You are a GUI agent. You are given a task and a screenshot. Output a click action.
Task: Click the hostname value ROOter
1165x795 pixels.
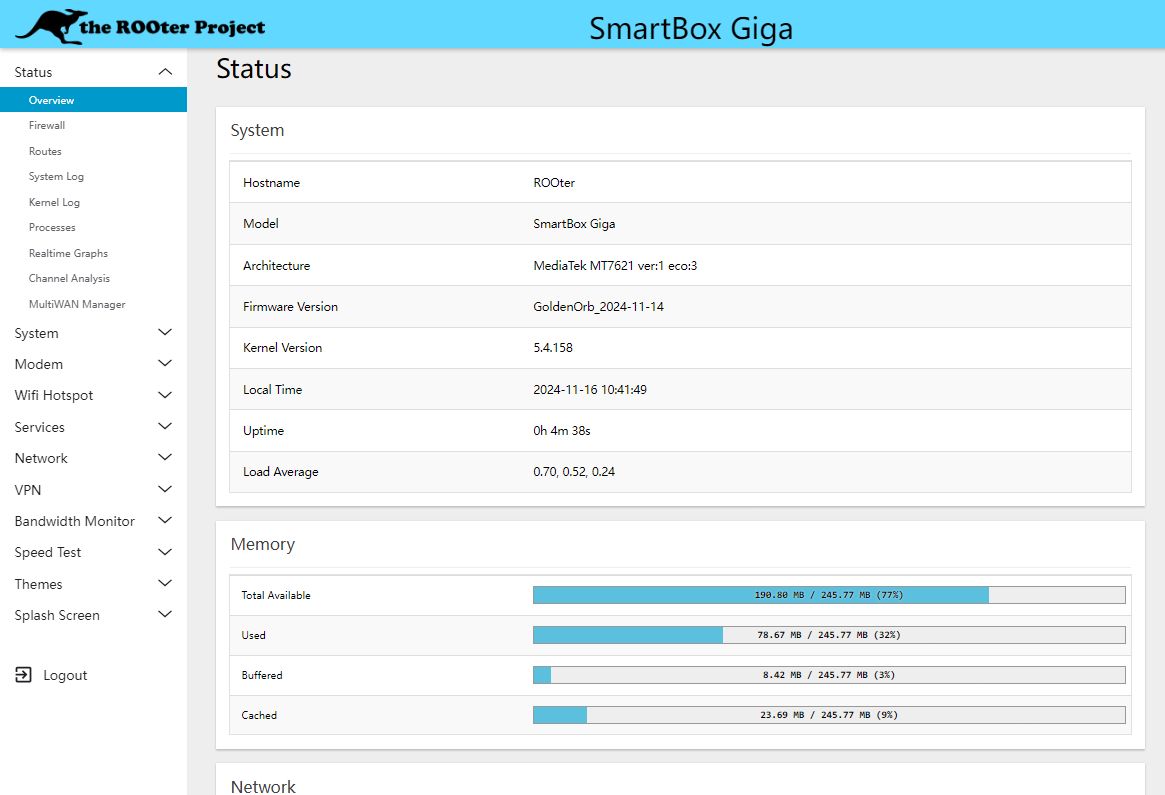pyautogui.click(x=554, y=183)
